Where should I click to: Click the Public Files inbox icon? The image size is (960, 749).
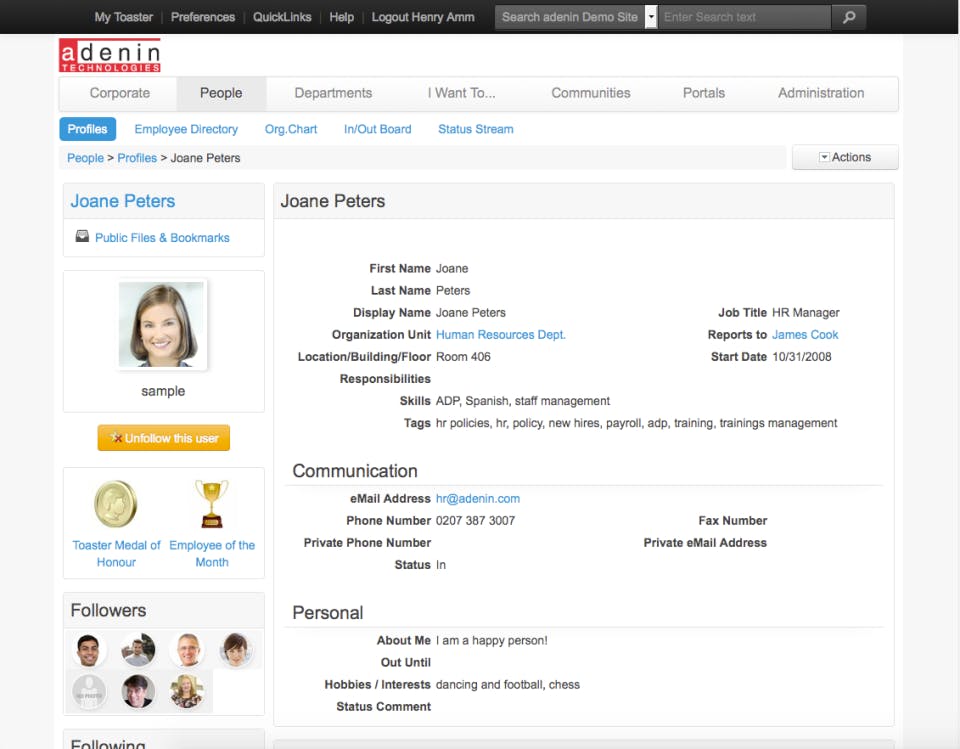click(x=82, y=236)
